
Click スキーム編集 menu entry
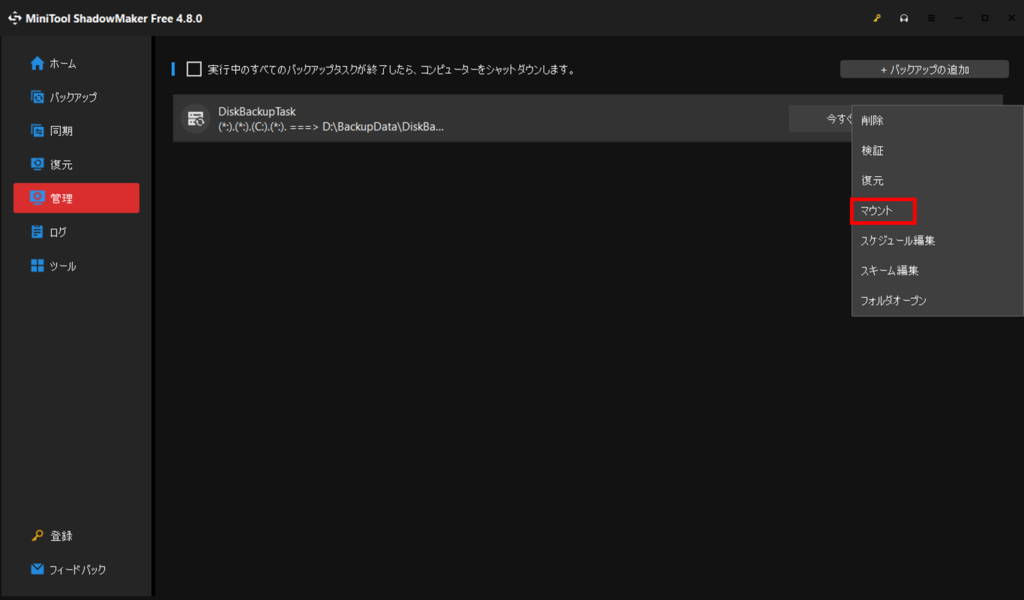click(x=889, y=270)
